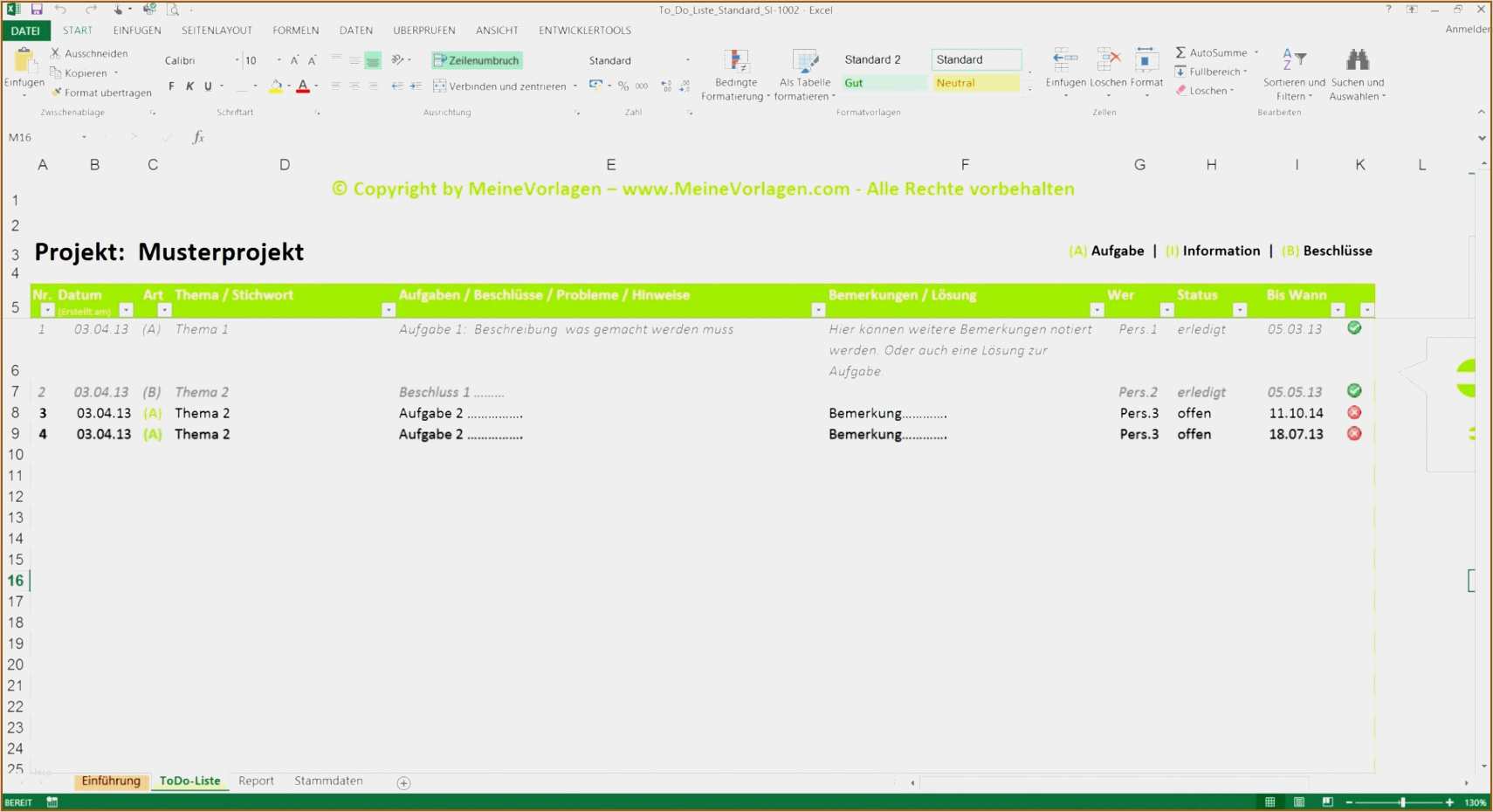
Task: Toggle underline formatting with U
Action: (x=208, y=86)
